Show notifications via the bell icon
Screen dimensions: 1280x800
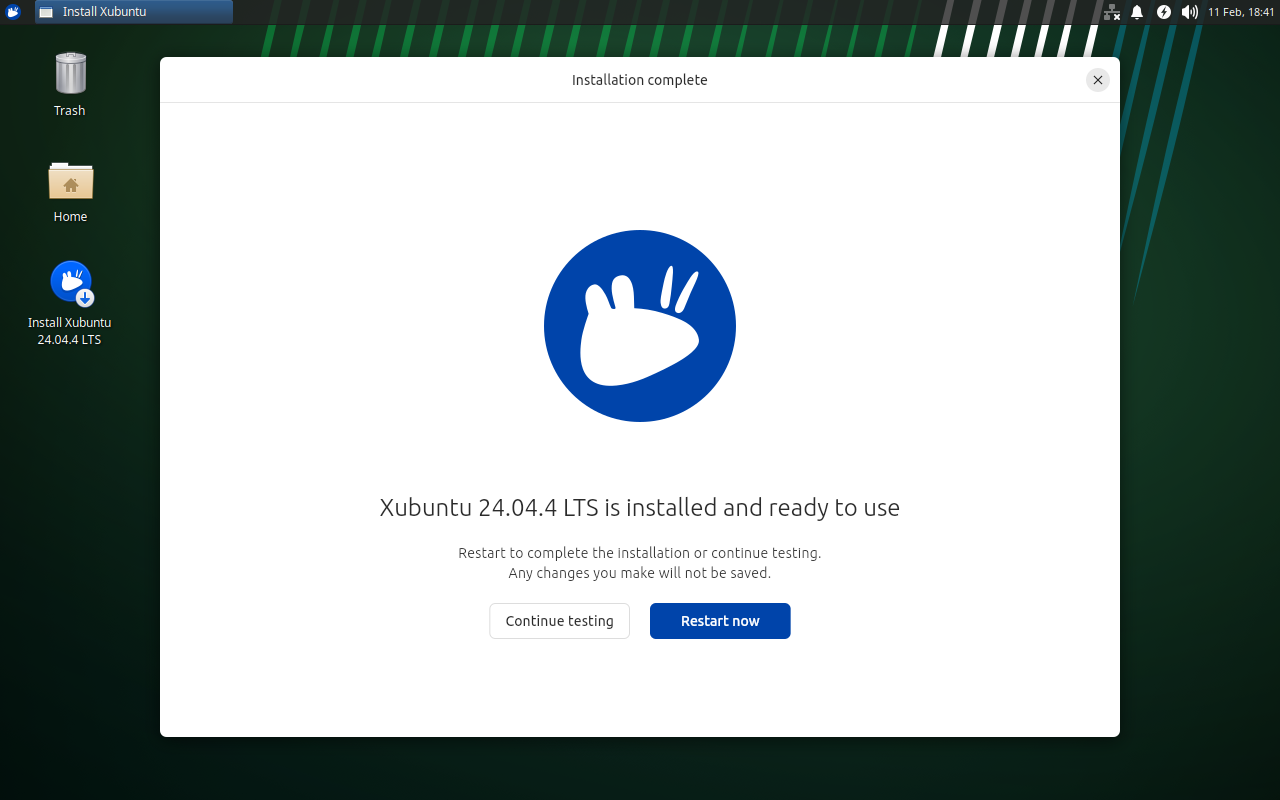tap(1137, 12)
